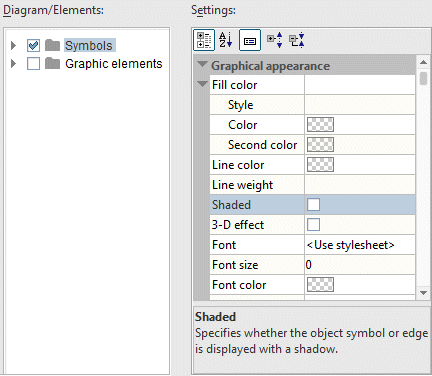Click the Style value field
The image size is (432, 376).
360,105
